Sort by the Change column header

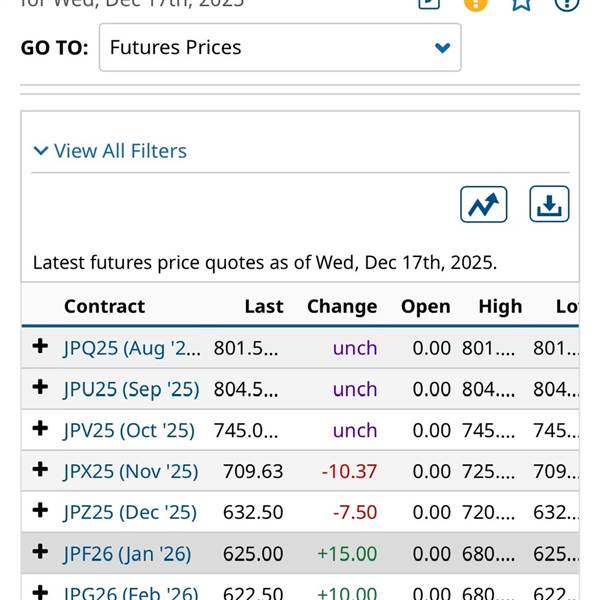[342, 306]
